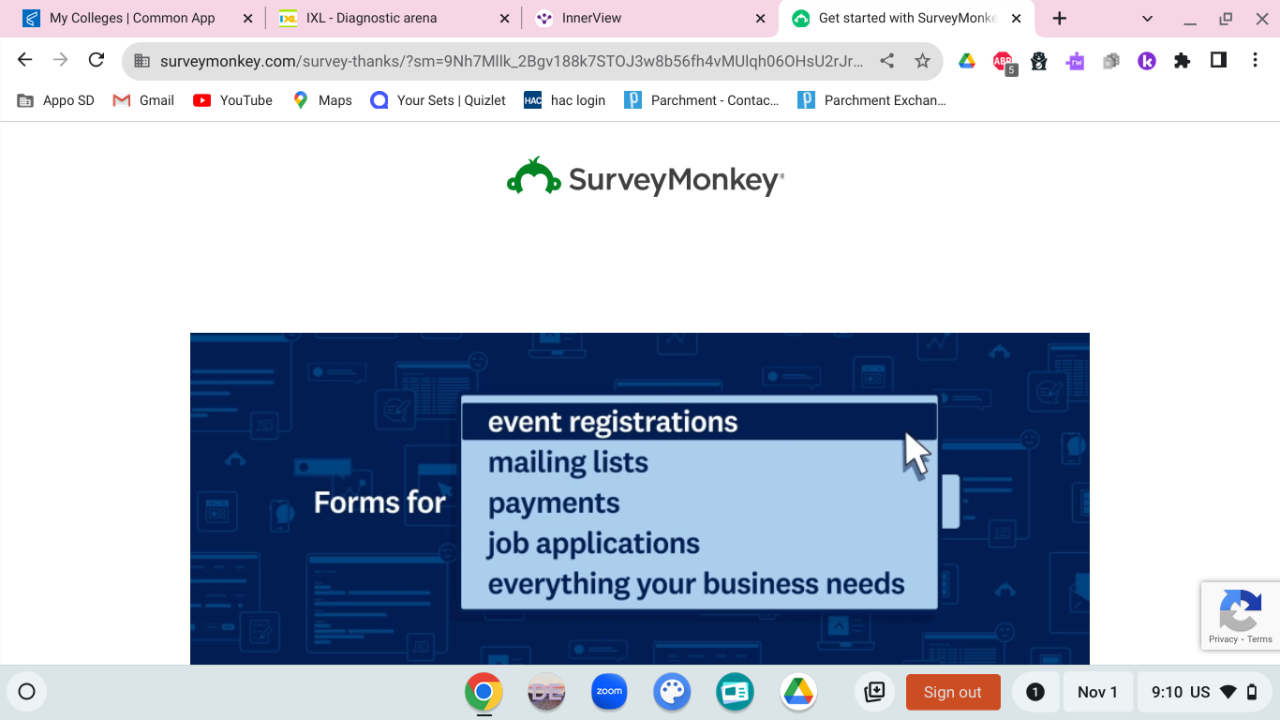Open the Forms promotional banner
Screen dimensions: 1280x720
point(640,498)
